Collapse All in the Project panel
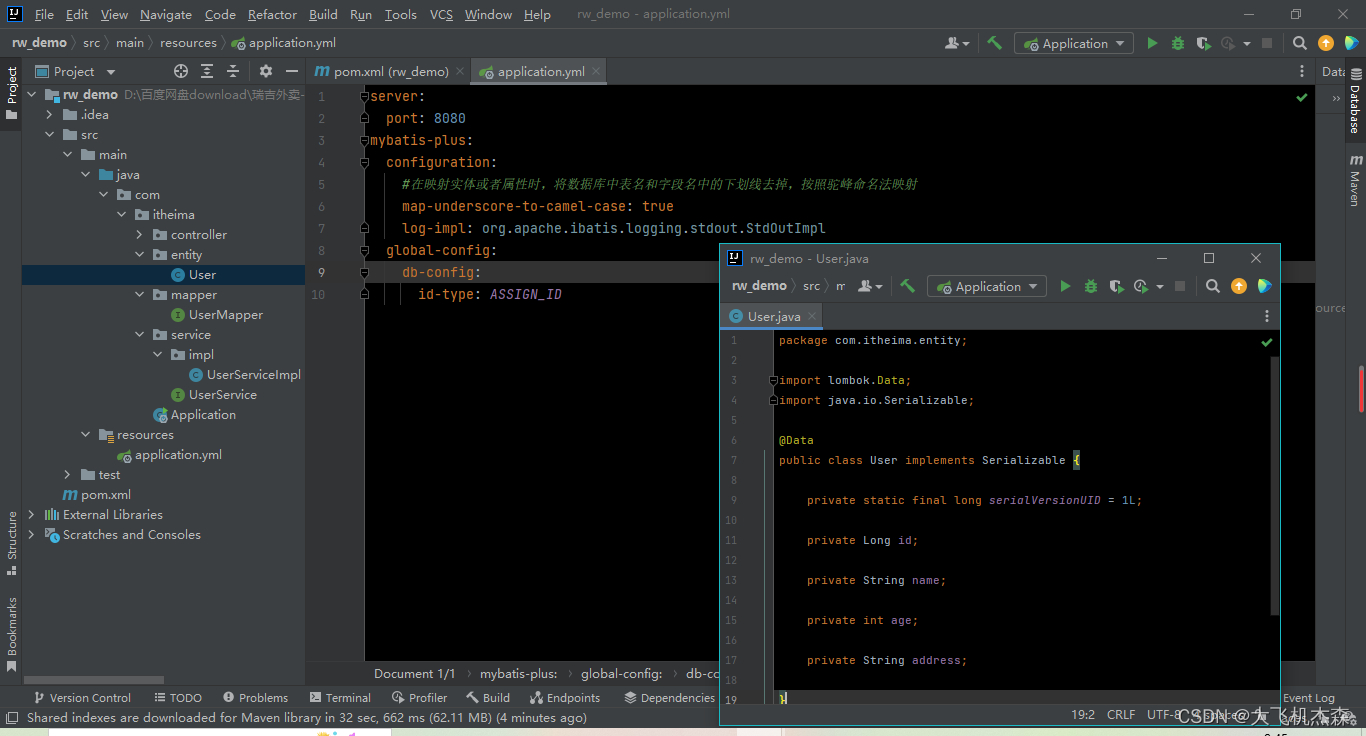The image size is (1366, 736). [233, 71]
